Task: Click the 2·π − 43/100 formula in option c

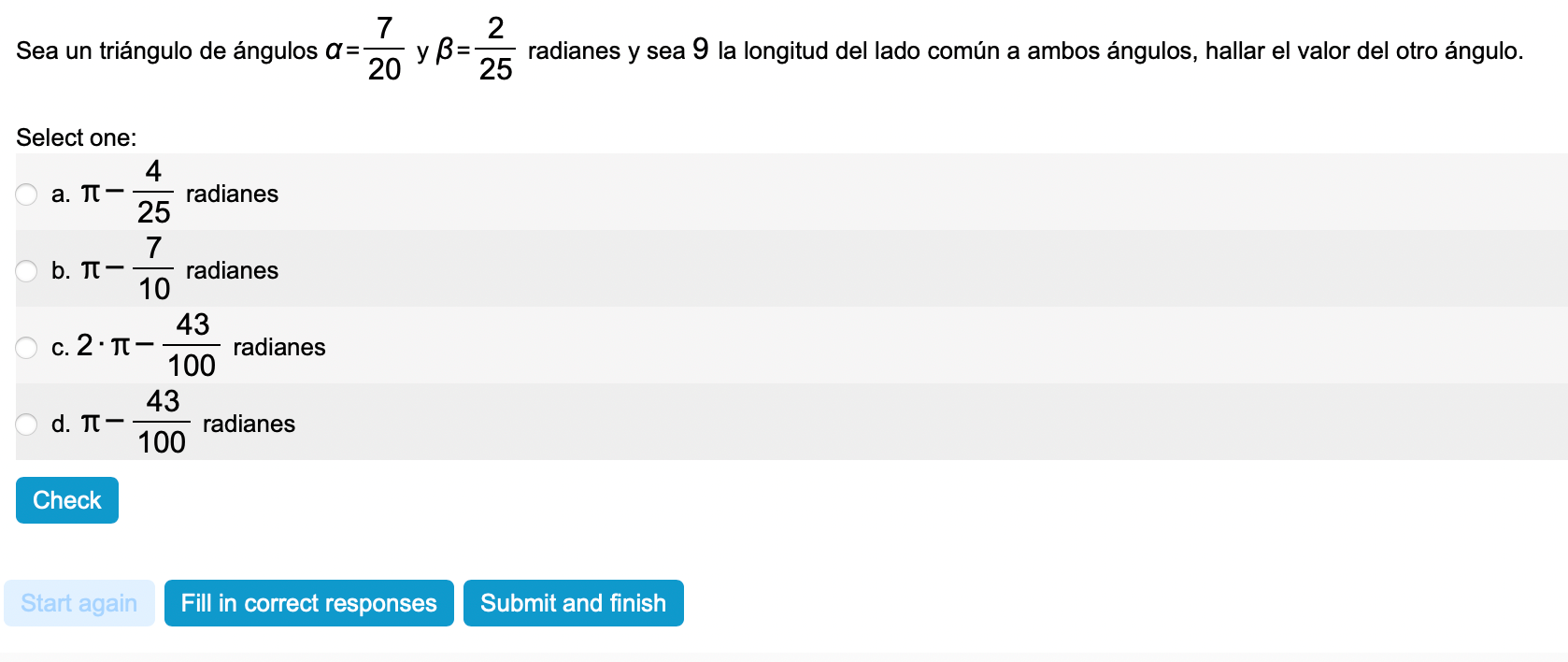Action: tap(147, 346)
